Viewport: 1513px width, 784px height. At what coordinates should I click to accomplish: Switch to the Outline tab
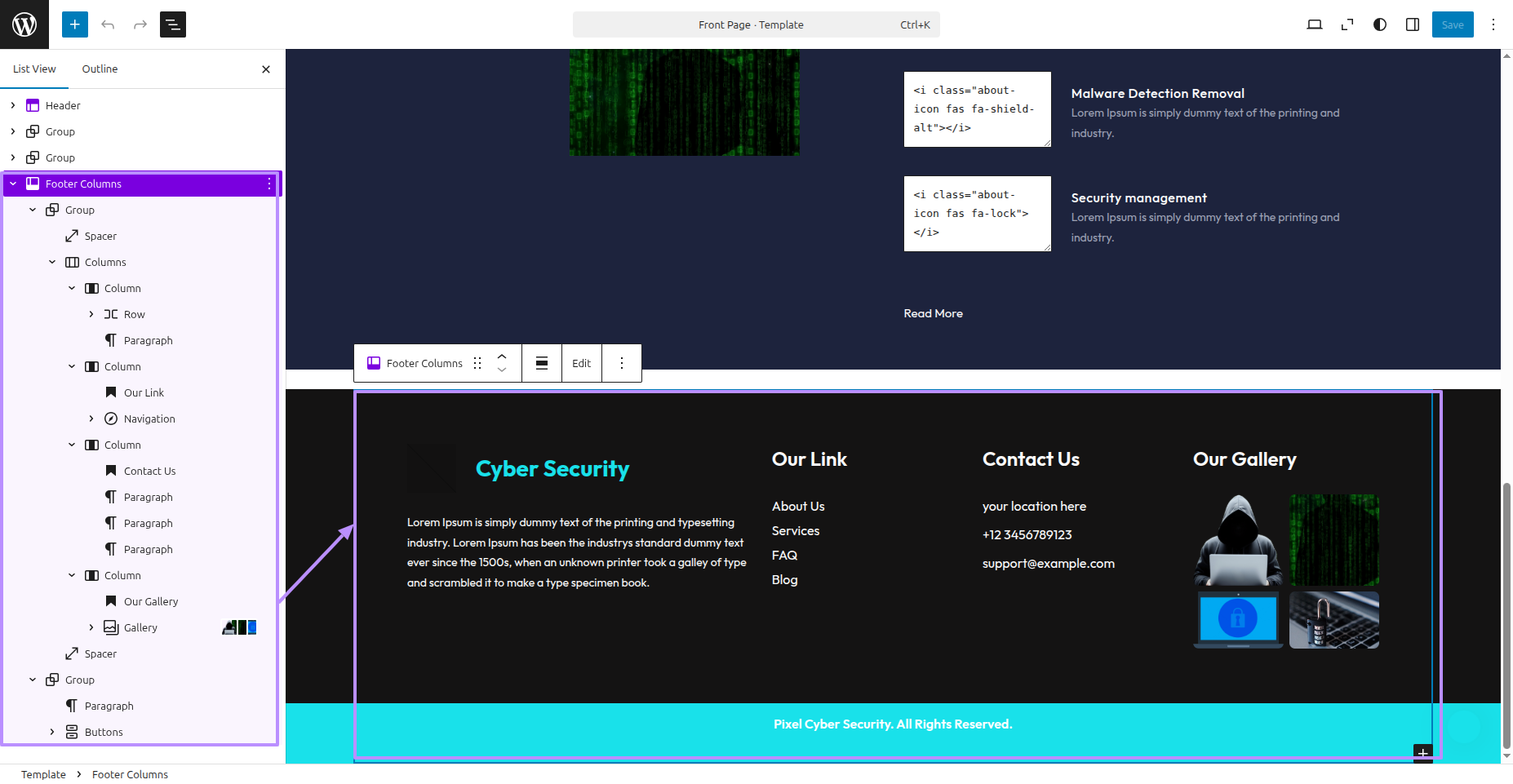(x=100, y=69)
